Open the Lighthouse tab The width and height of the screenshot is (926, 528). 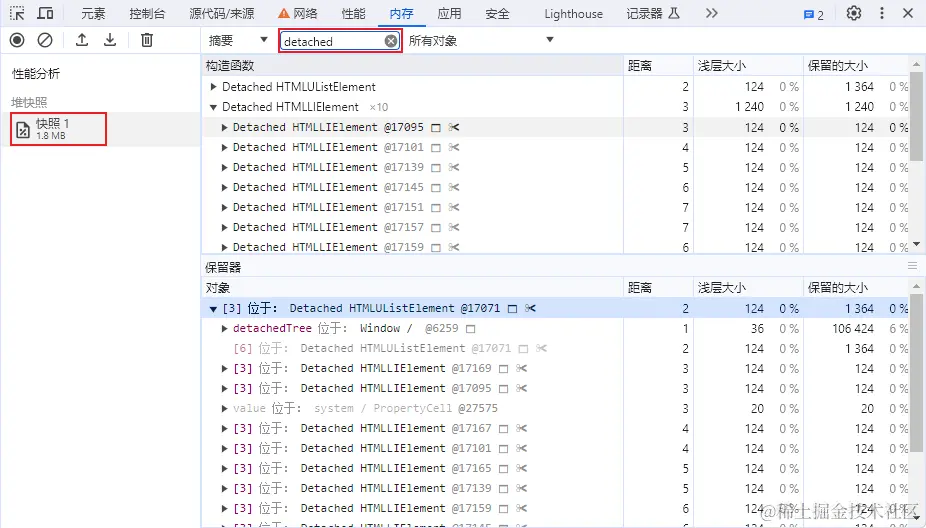[x=573, y=14]
